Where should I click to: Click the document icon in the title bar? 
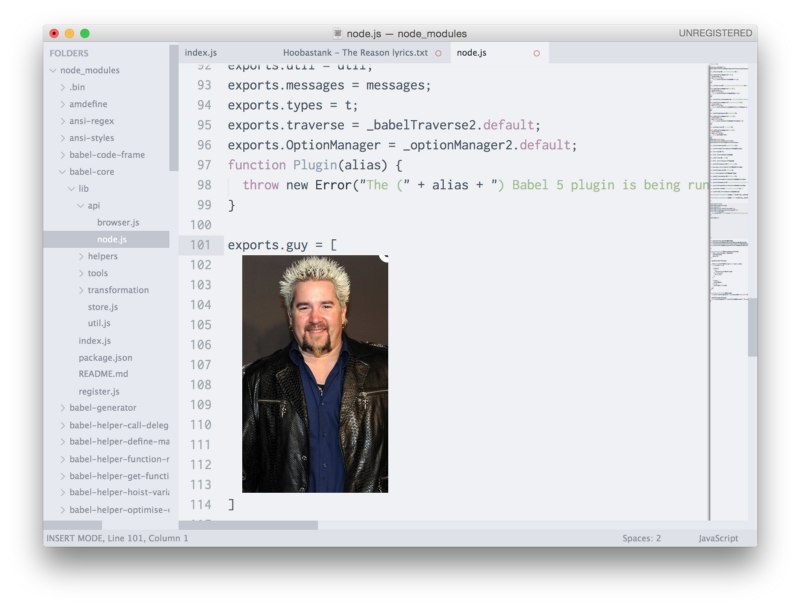pos(337,33)
